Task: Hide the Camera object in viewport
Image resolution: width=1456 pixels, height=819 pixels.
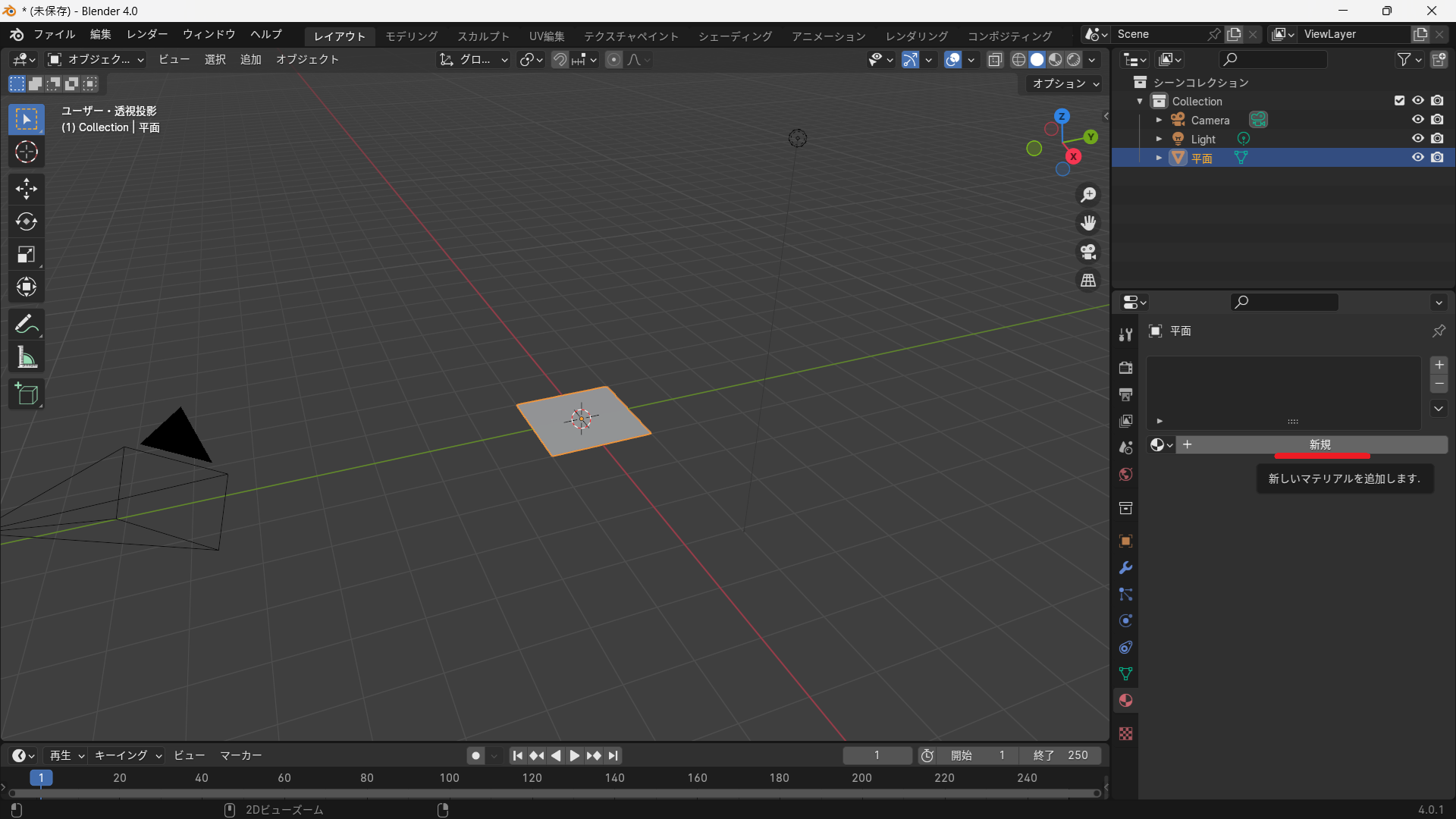Action: point(1417,120)
